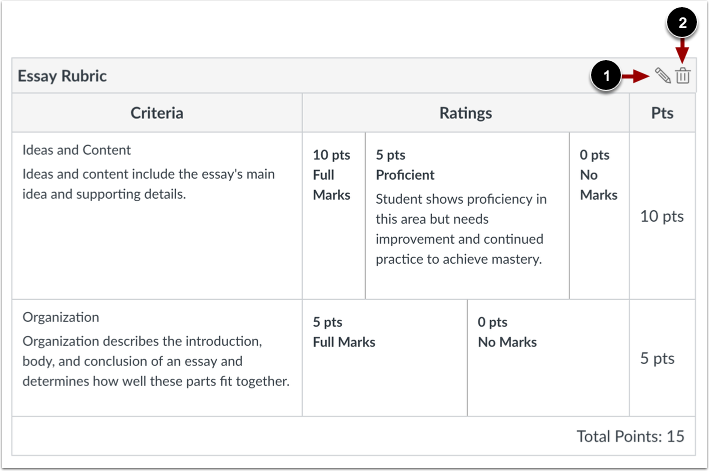
Task: Click the number 1 annotation marker
Action: point(606,75)
